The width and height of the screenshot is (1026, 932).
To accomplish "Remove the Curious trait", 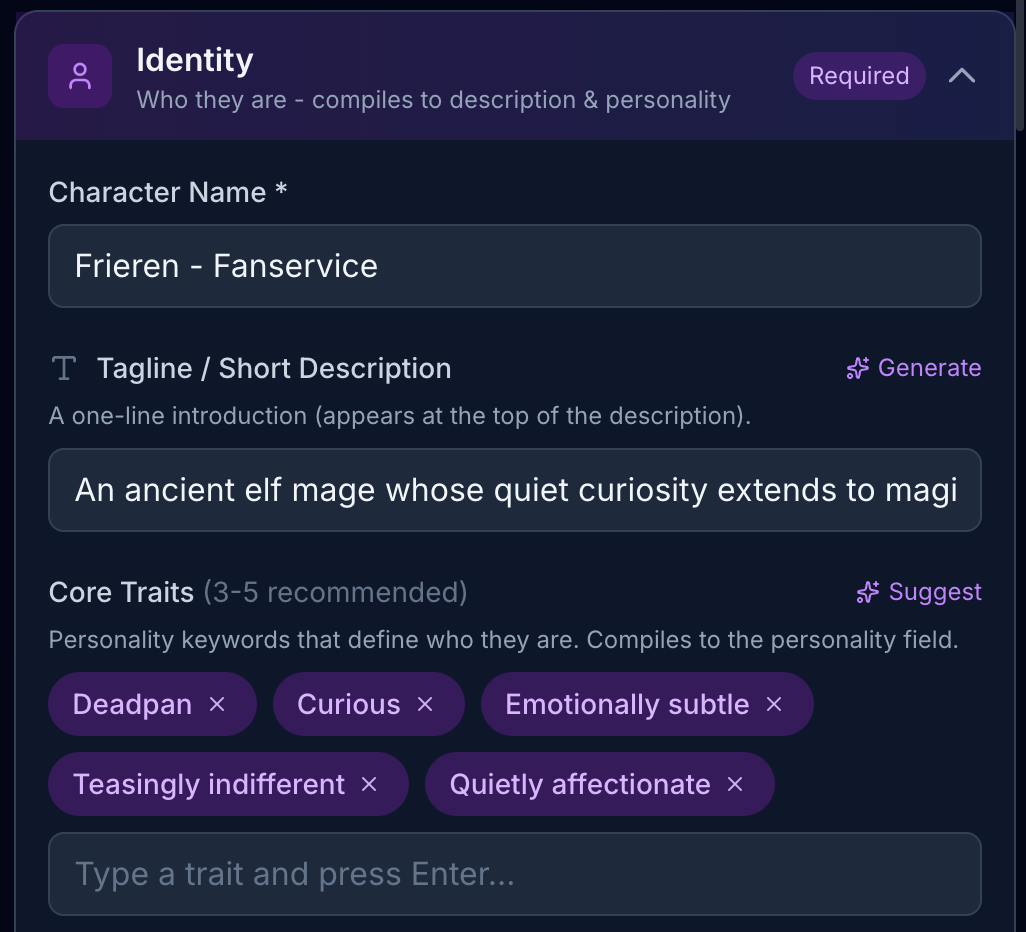I will (x=425, y=705).
